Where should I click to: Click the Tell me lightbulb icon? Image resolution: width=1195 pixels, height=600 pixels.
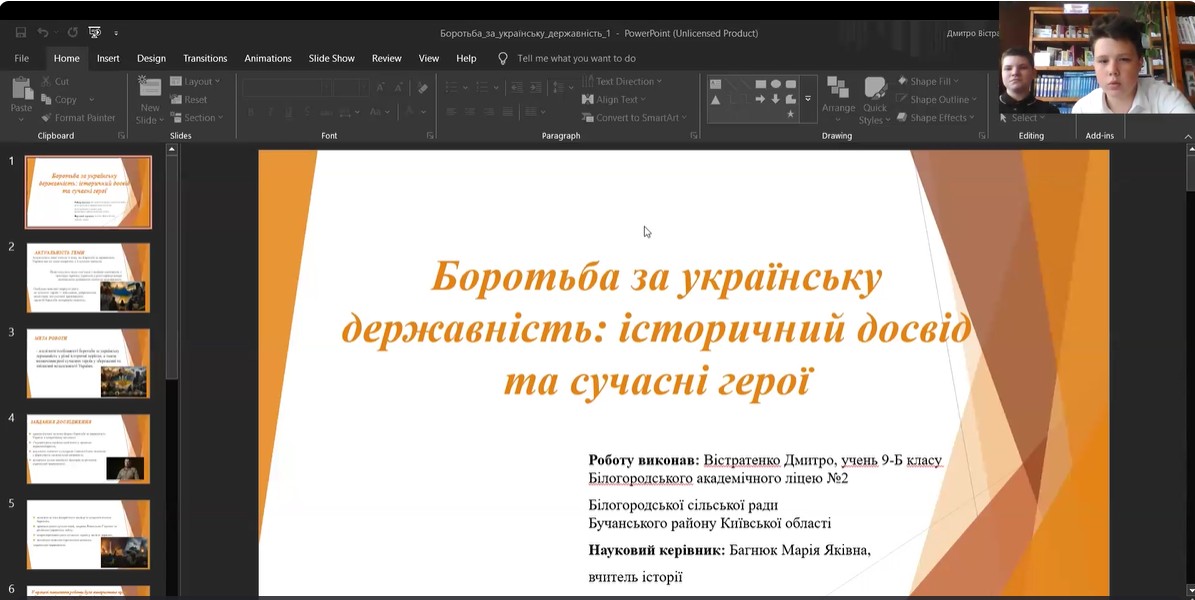click(x=503, y=58)
